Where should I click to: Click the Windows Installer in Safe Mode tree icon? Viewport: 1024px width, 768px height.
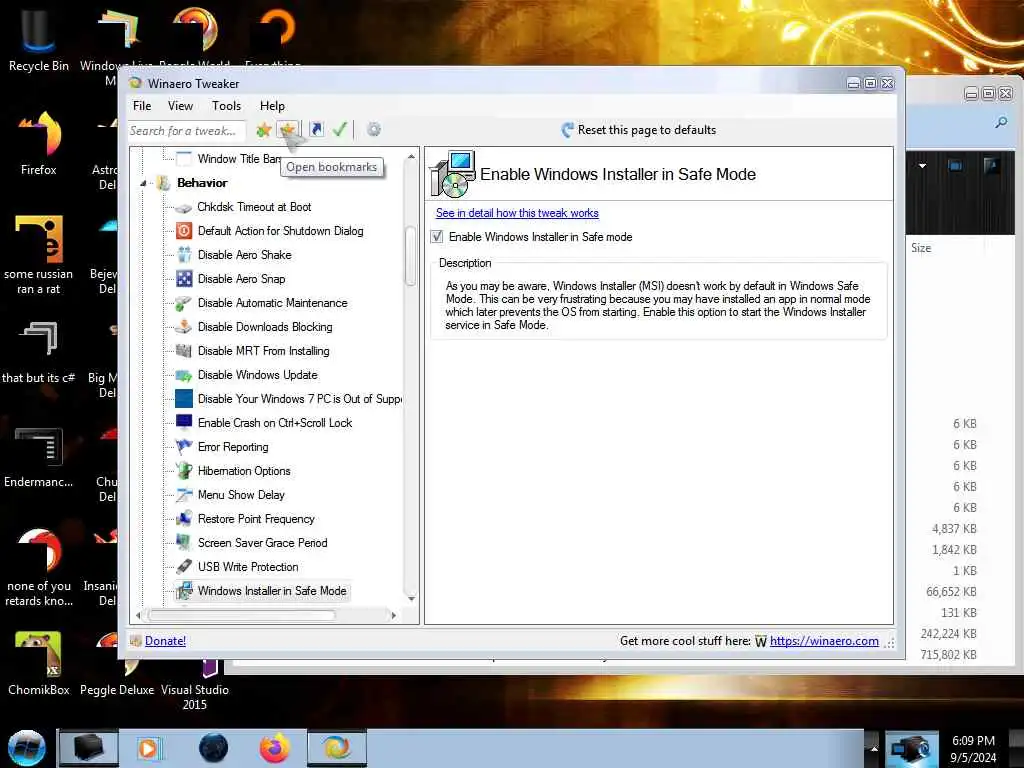(184, 591)
